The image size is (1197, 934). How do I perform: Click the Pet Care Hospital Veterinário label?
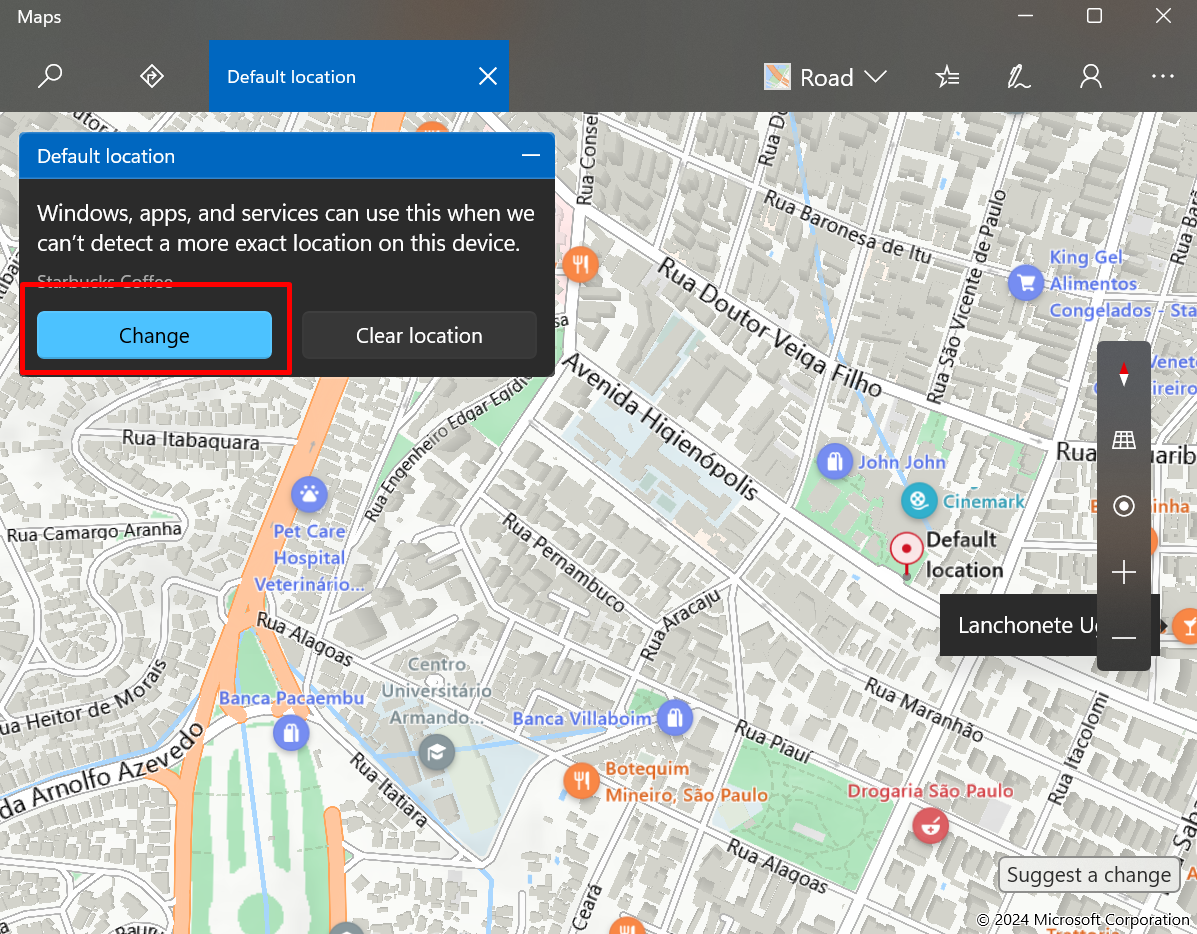pyautogui.click(x=309, y=557)
